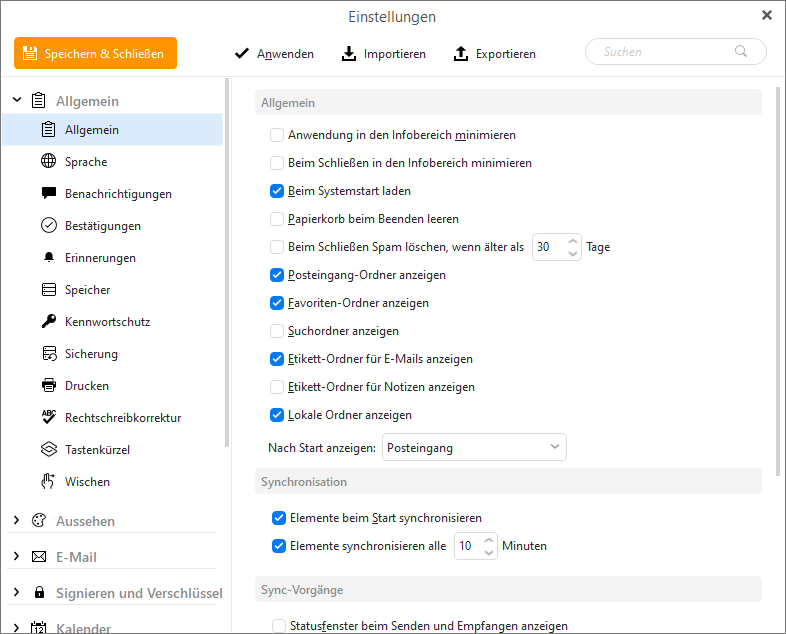
Task: Click into the Suchen search field
Action: pyautogui.click(x=667, y=52)
